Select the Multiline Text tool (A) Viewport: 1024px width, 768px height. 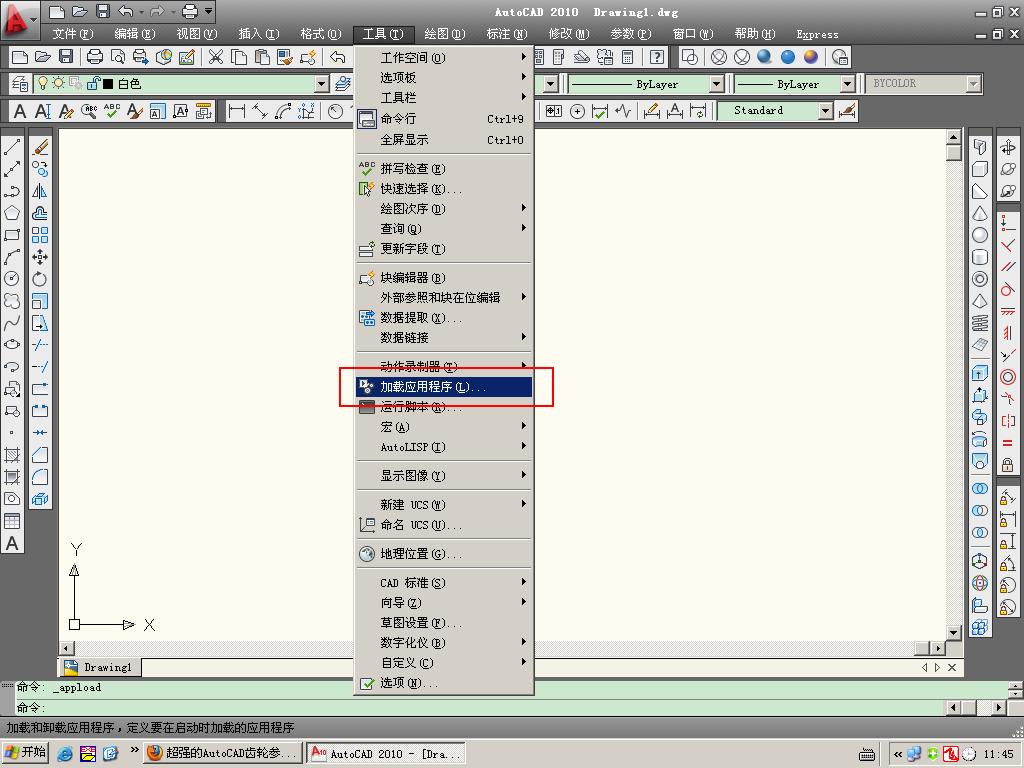[x=12, y=543]
